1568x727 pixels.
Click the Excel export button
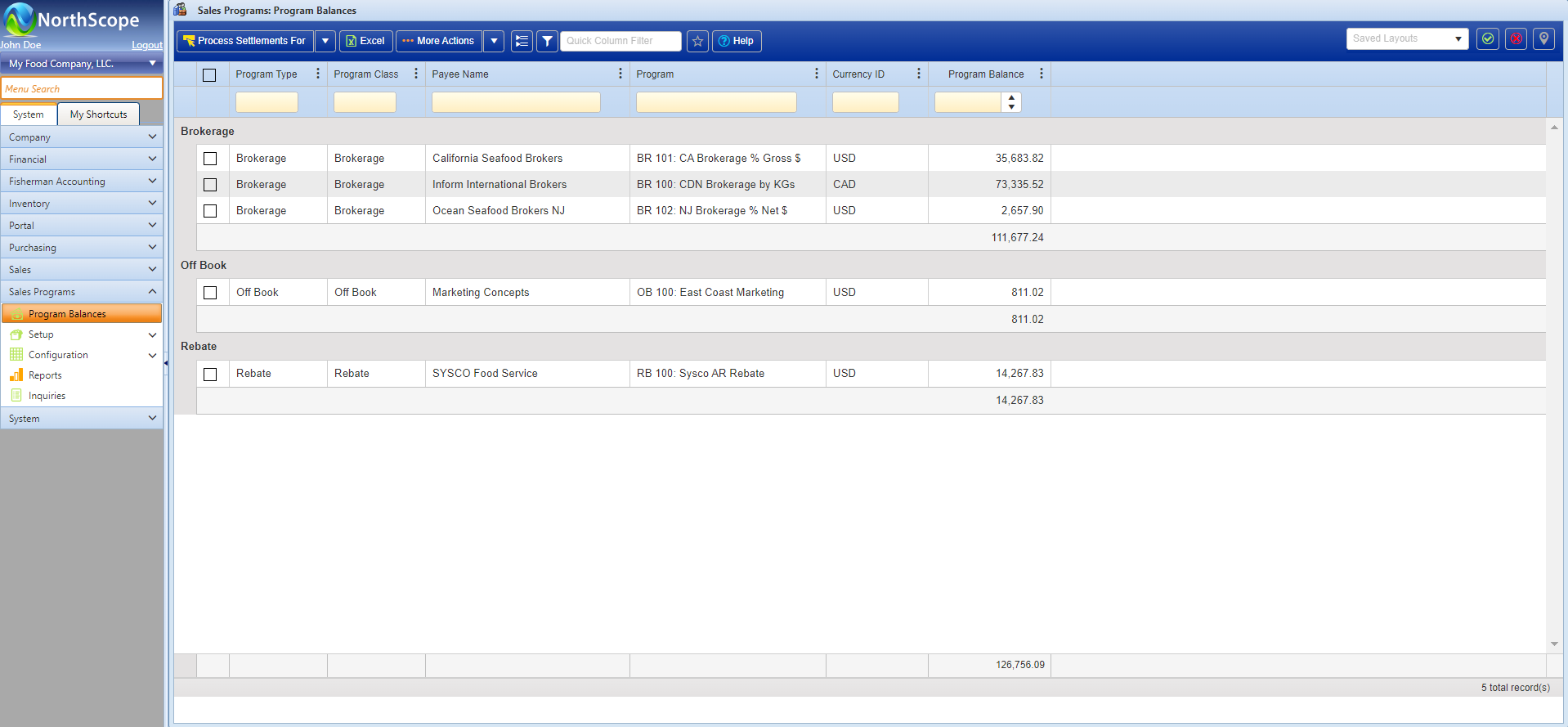[365, 41]
